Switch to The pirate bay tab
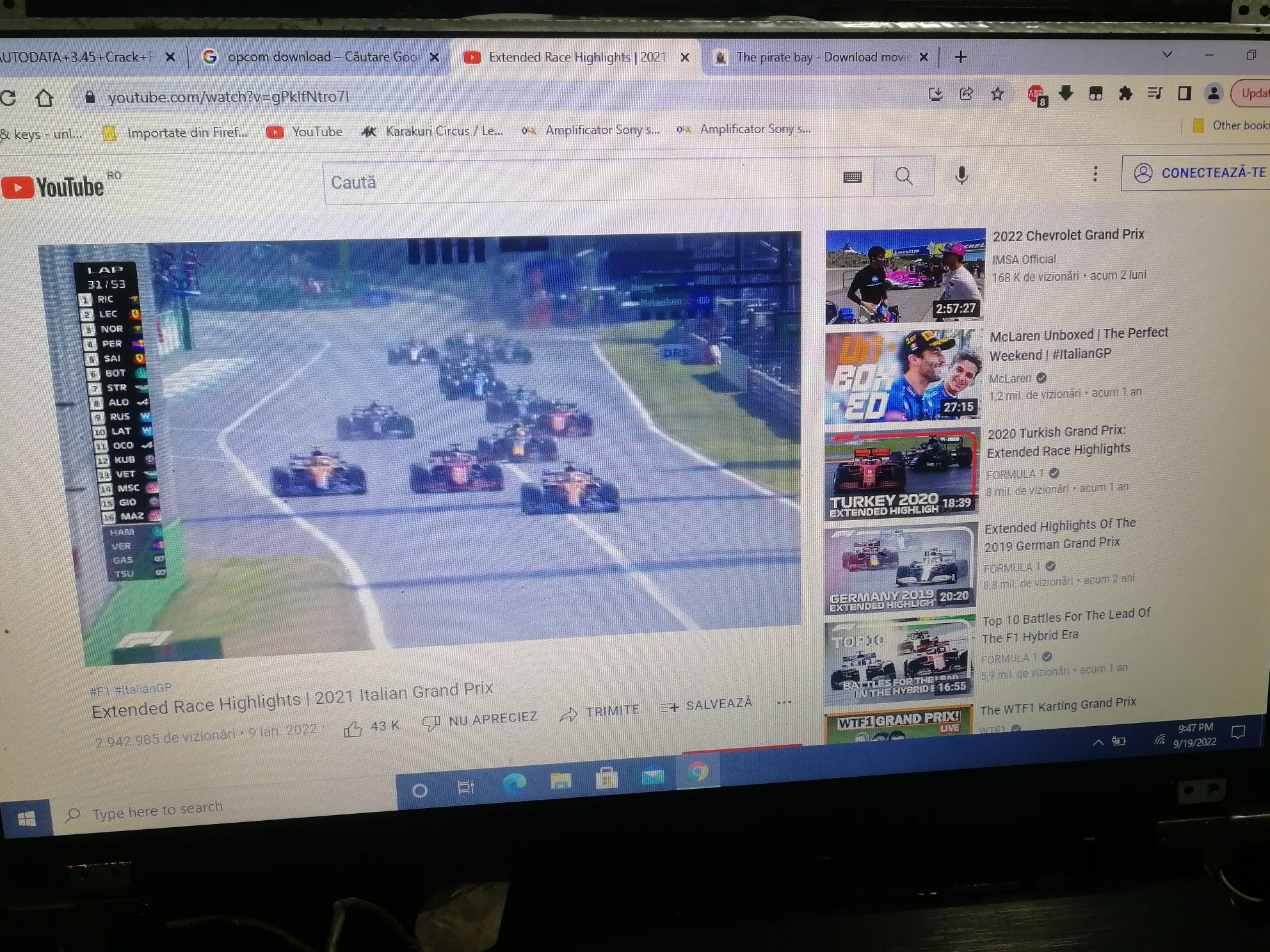The image size is (1270, 952). 821,57
